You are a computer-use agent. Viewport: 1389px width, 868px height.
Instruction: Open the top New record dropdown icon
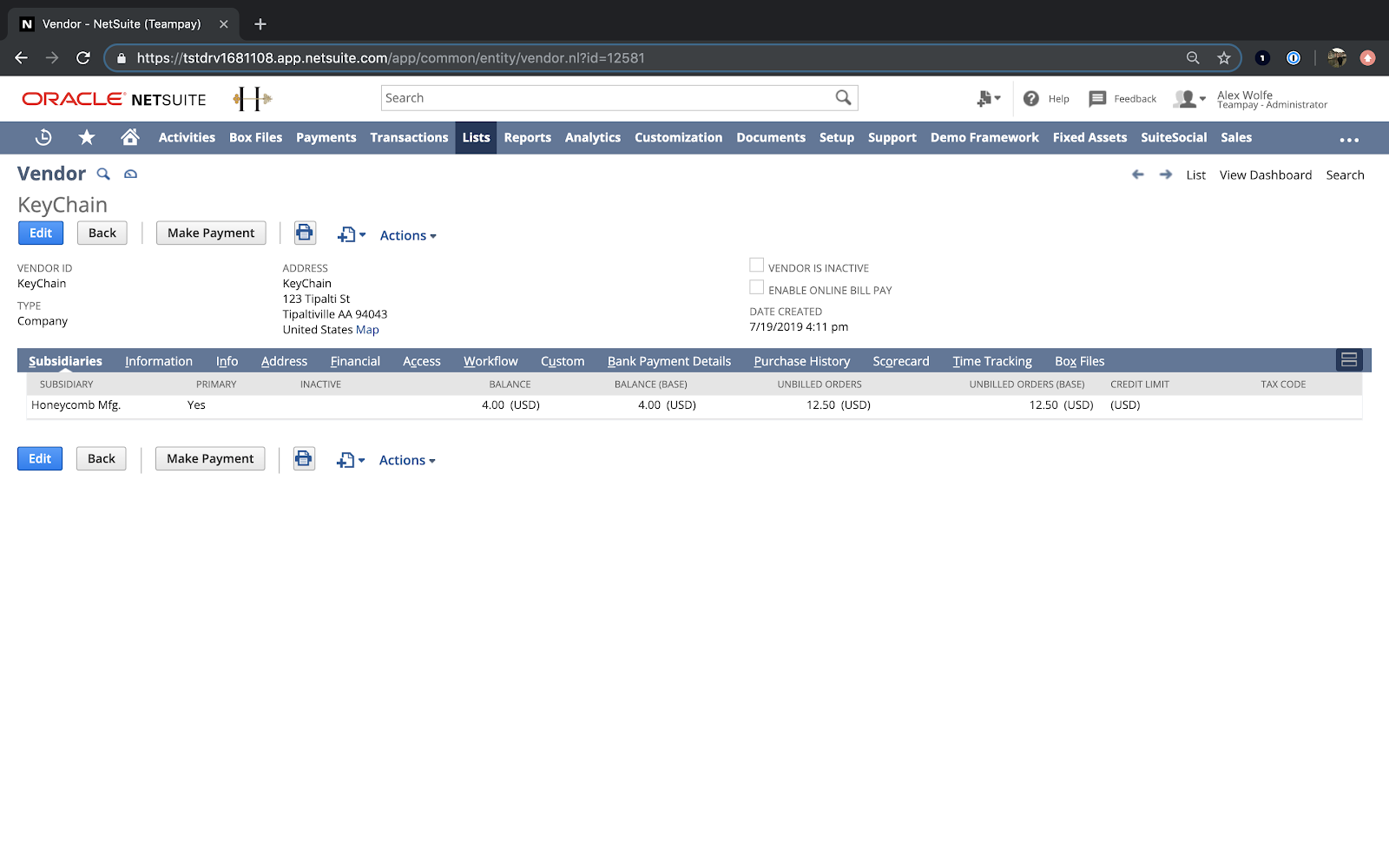[x=352, y=234]
